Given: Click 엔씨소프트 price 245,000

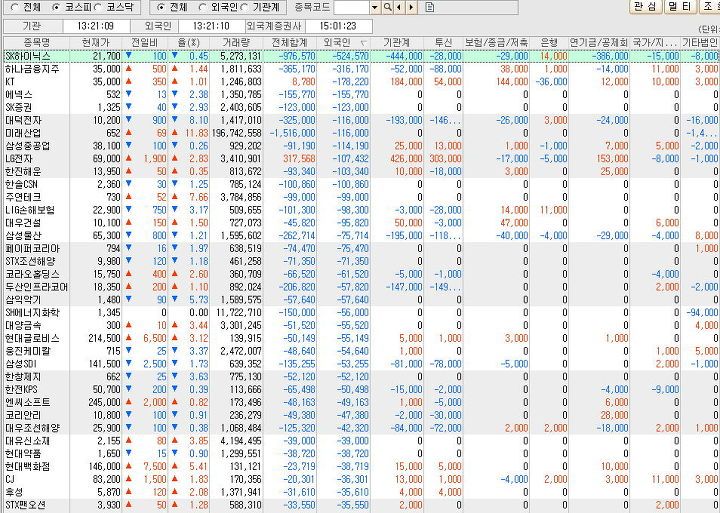Looking at the screenshot, I should tap(104, 402).
